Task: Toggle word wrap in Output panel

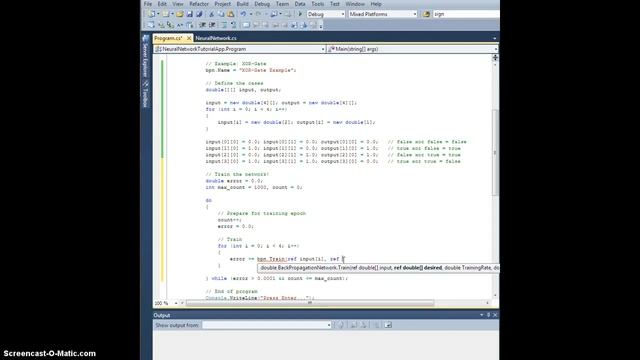Action: click(388, 325)
